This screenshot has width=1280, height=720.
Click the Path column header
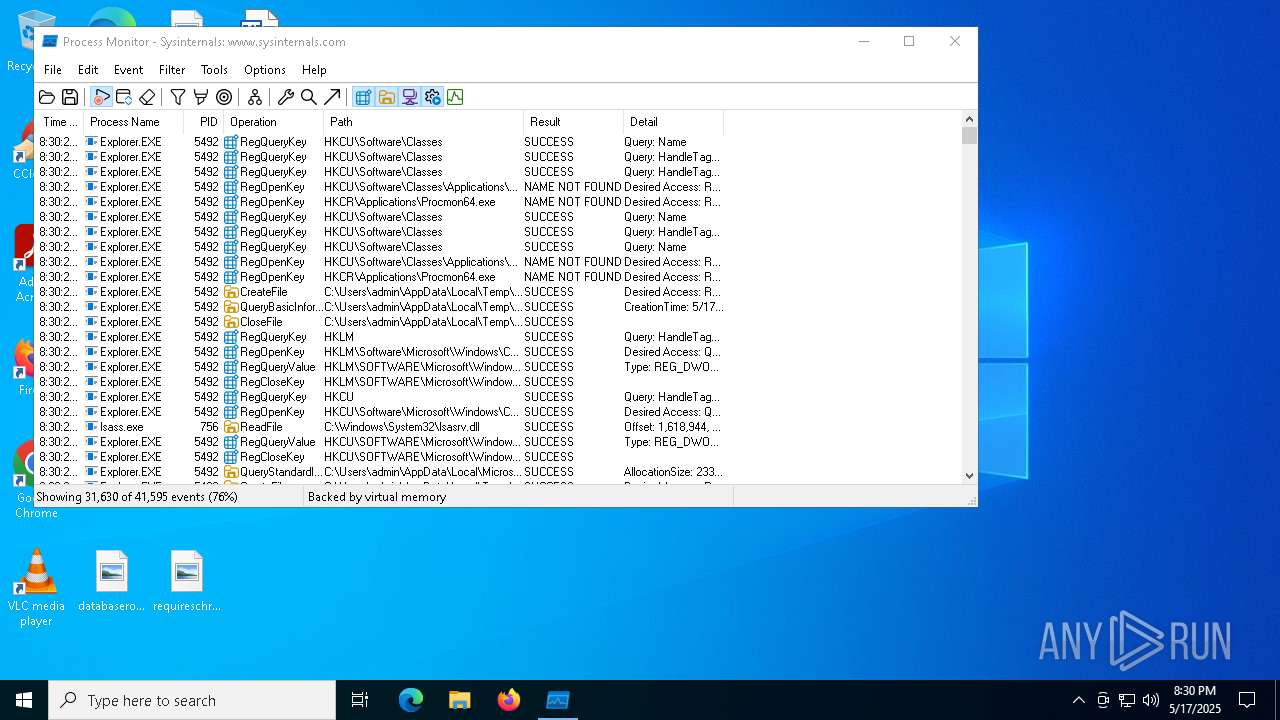423,122
